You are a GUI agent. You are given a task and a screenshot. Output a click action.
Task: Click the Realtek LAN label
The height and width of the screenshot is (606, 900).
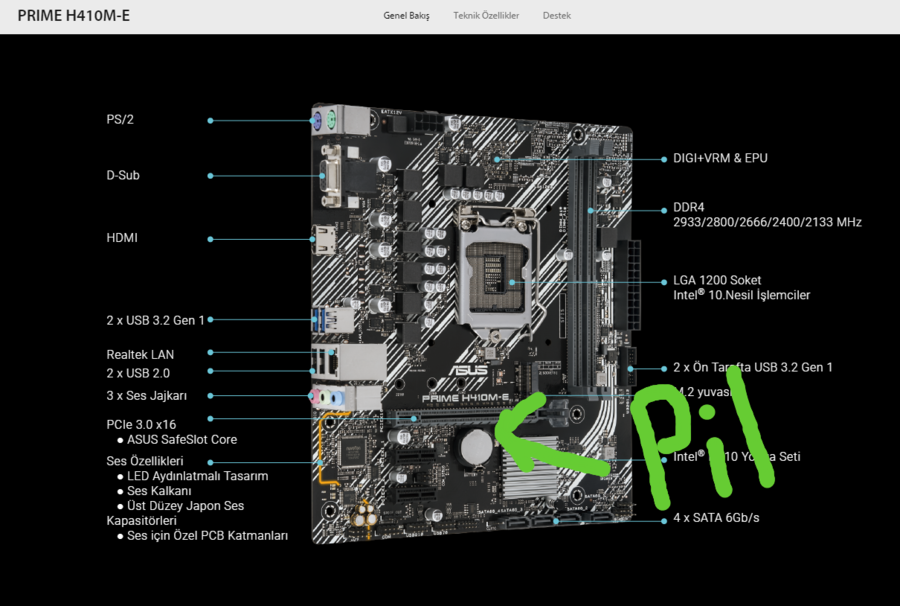(x=140, y=355)
